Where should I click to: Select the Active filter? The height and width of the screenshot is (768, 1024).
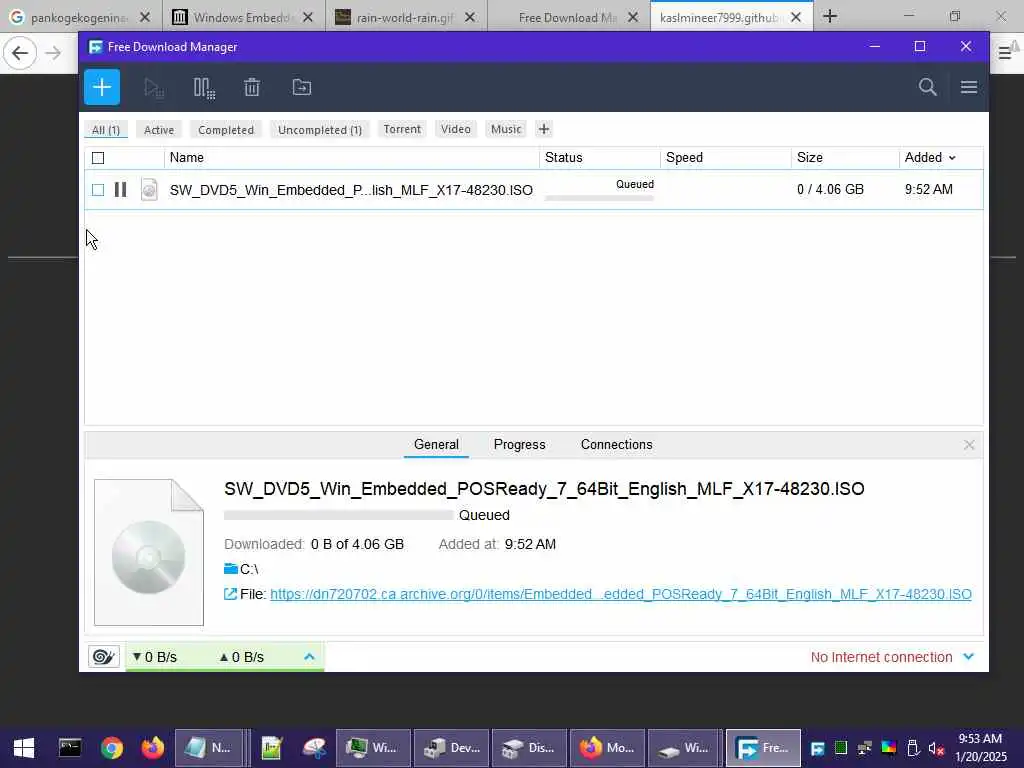tap(159, 129)
